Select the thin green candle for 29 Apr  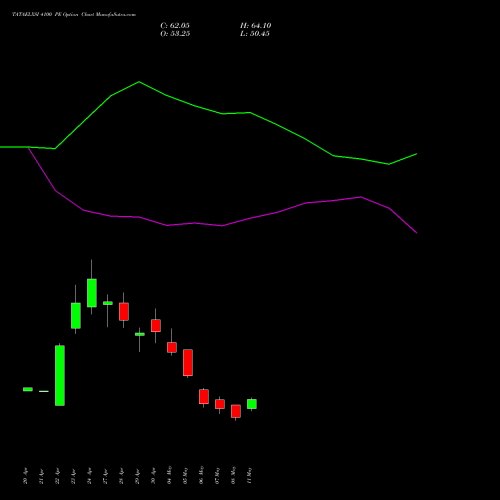pyautogui.click(x=140, y=334)
